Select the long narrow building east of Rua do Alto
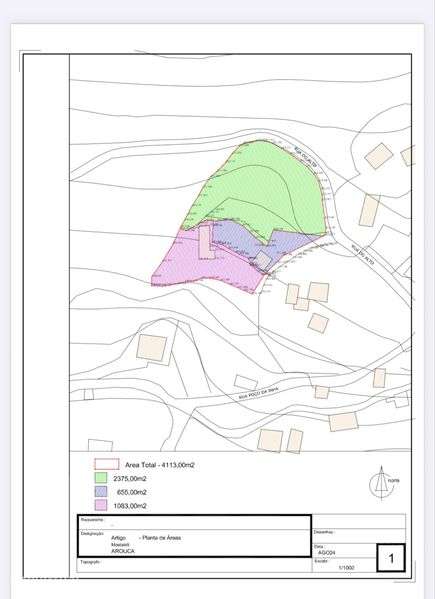 (x=369, y=210)
